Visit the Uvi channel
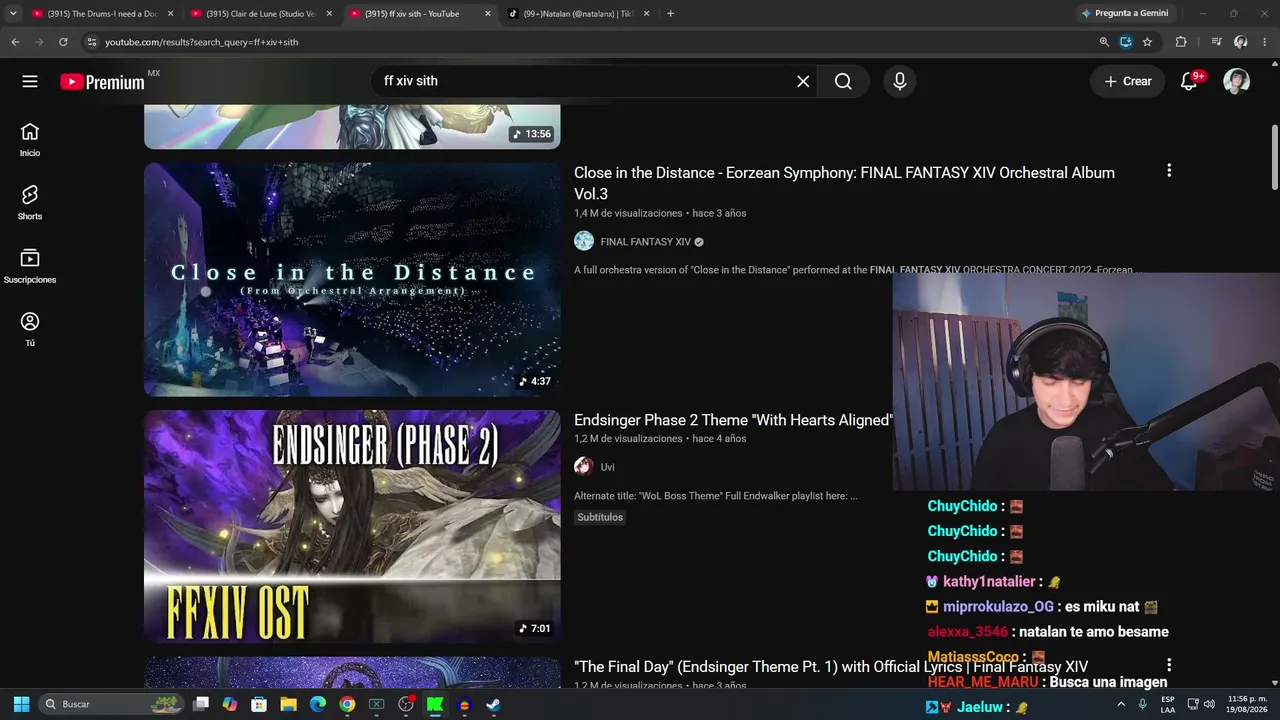This screenshot has width=1280, height=720. coord(607,467)
